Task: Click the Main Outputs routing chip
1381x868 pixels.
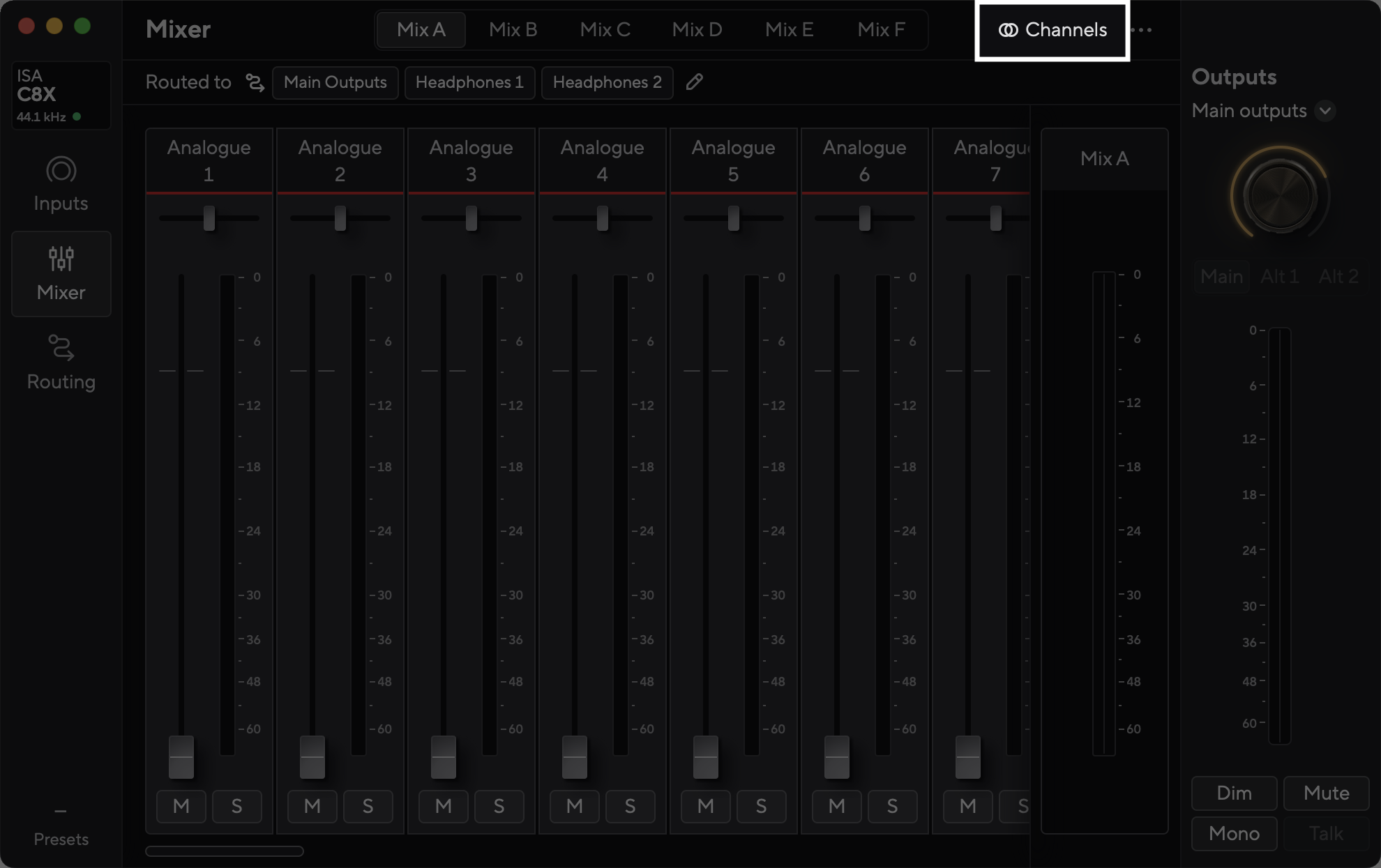Action: [335, 82]
